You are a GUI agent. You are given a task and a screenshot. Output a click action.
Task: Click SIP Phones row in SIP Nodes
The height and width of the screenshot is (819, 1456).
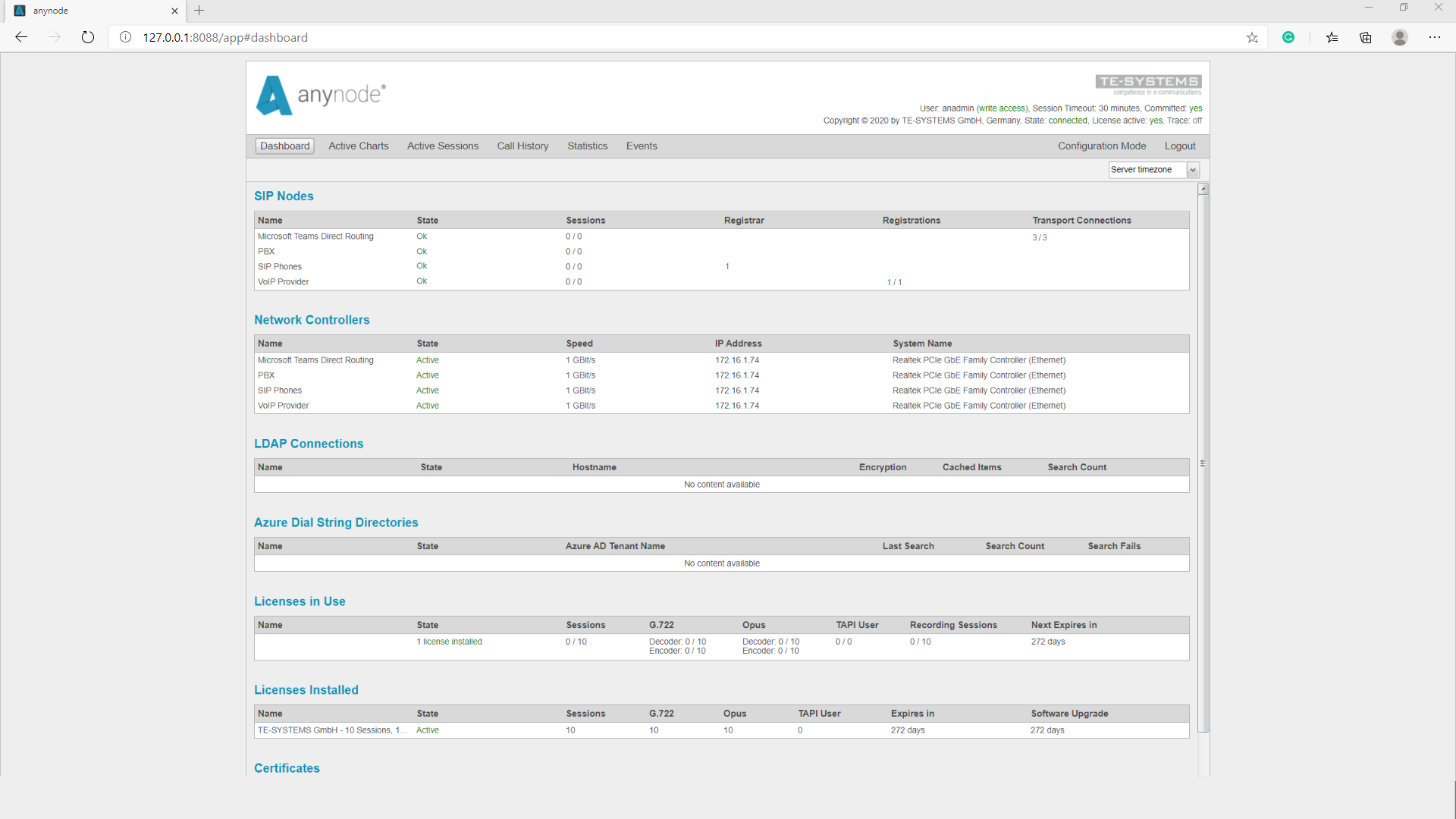[x=721, y=267]
